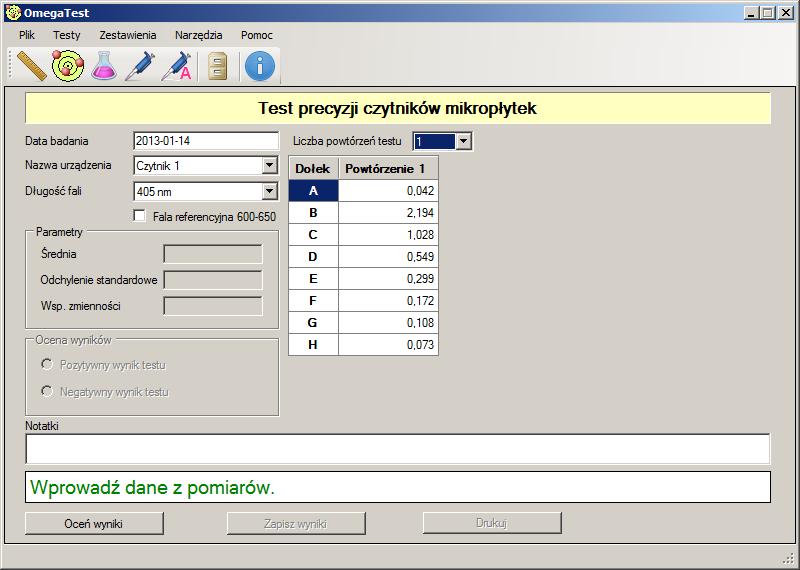
Task: Click the Data badania date field
Action: point(205,141)
